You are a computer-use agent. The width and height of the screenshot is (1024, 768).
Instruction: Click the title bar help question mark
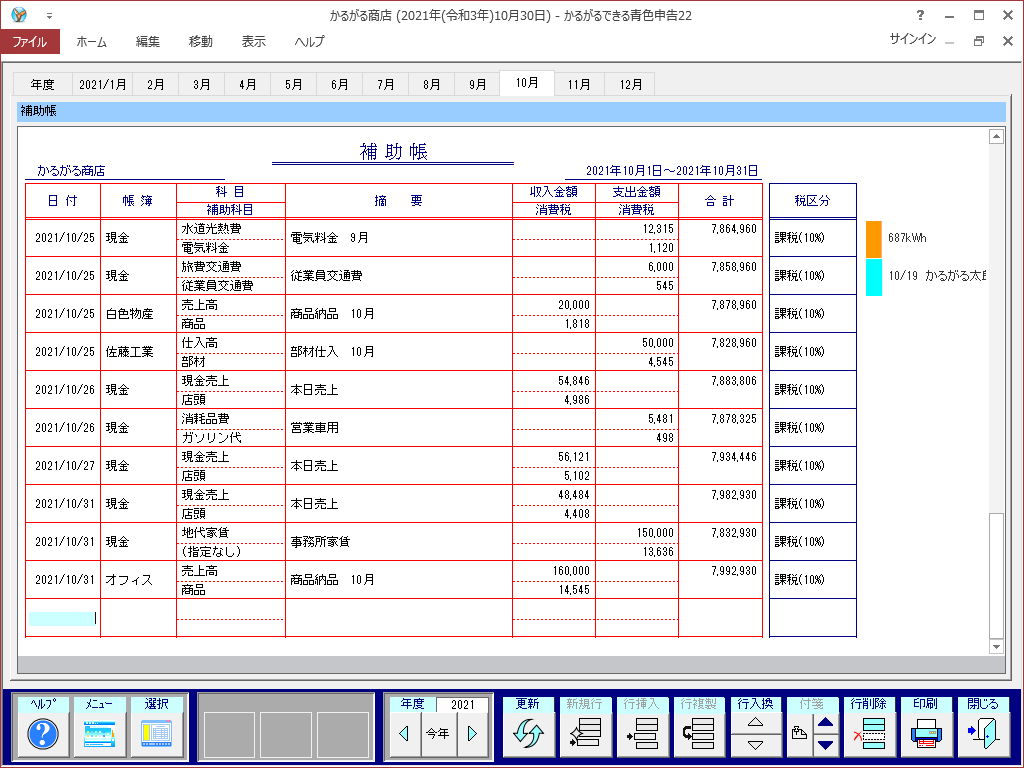point(920,15)
